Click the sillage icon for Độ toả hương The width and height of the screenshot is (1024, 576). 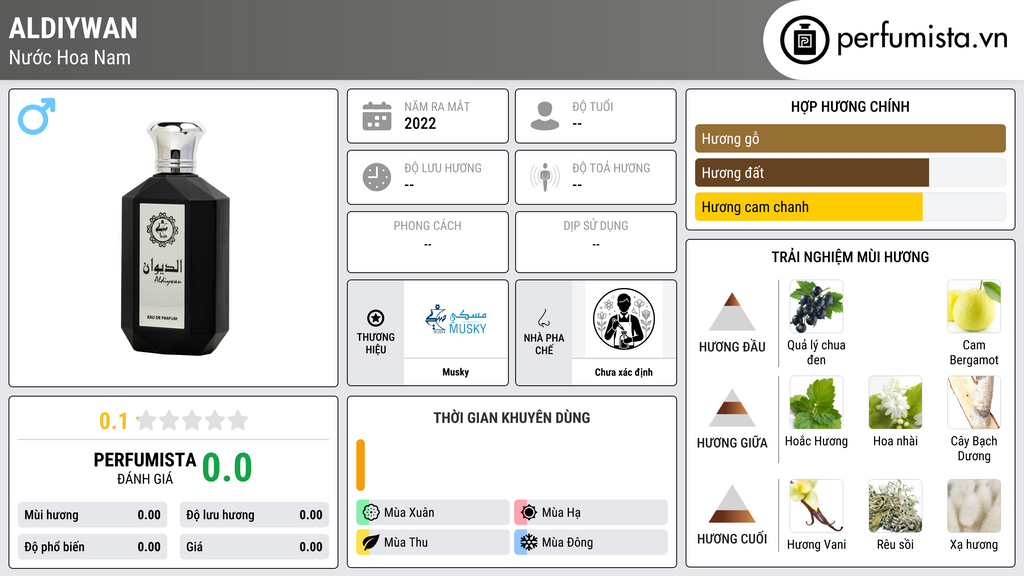545,177
